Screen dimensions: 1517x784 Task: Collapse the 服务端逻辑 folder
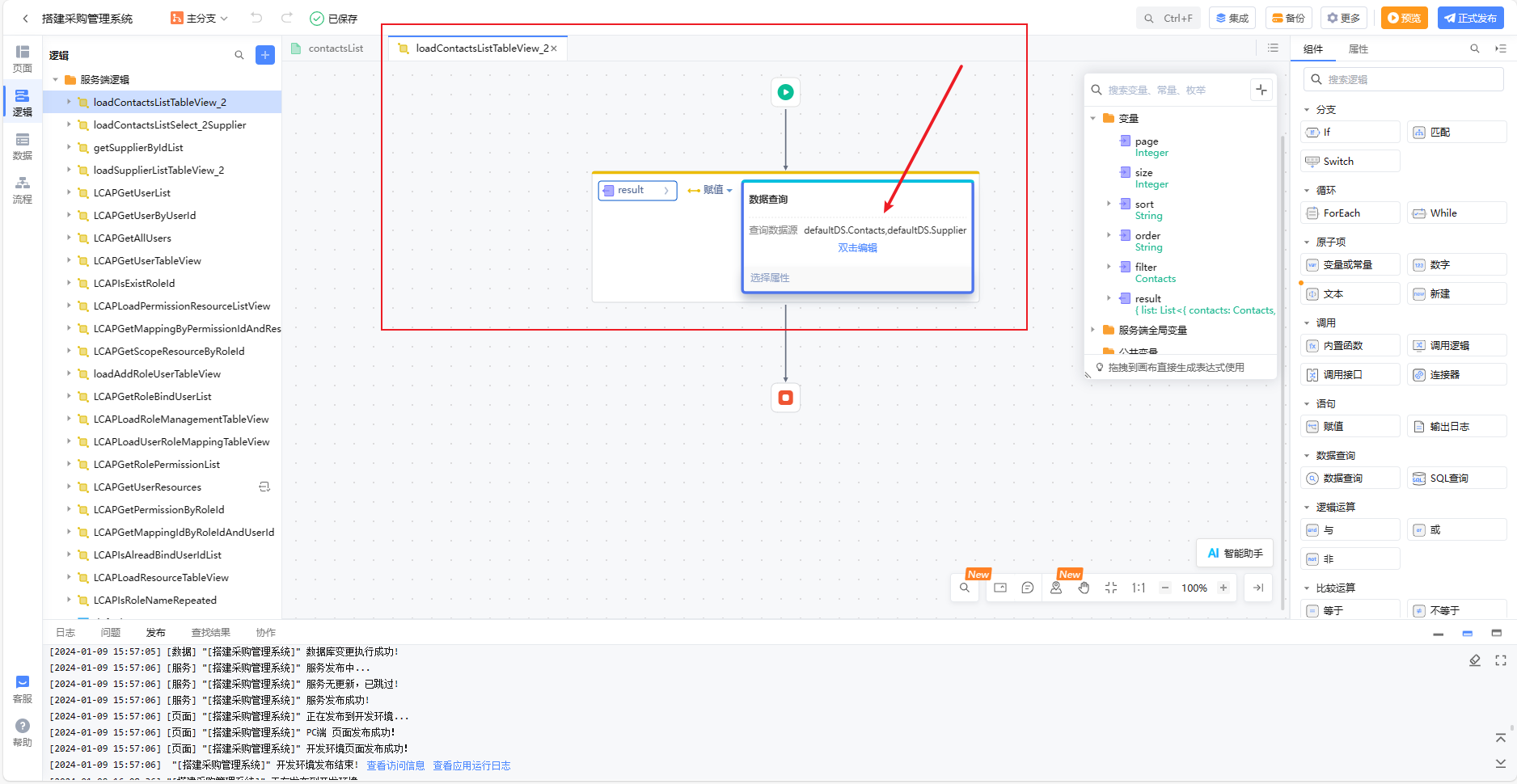(x=56, y=79)
